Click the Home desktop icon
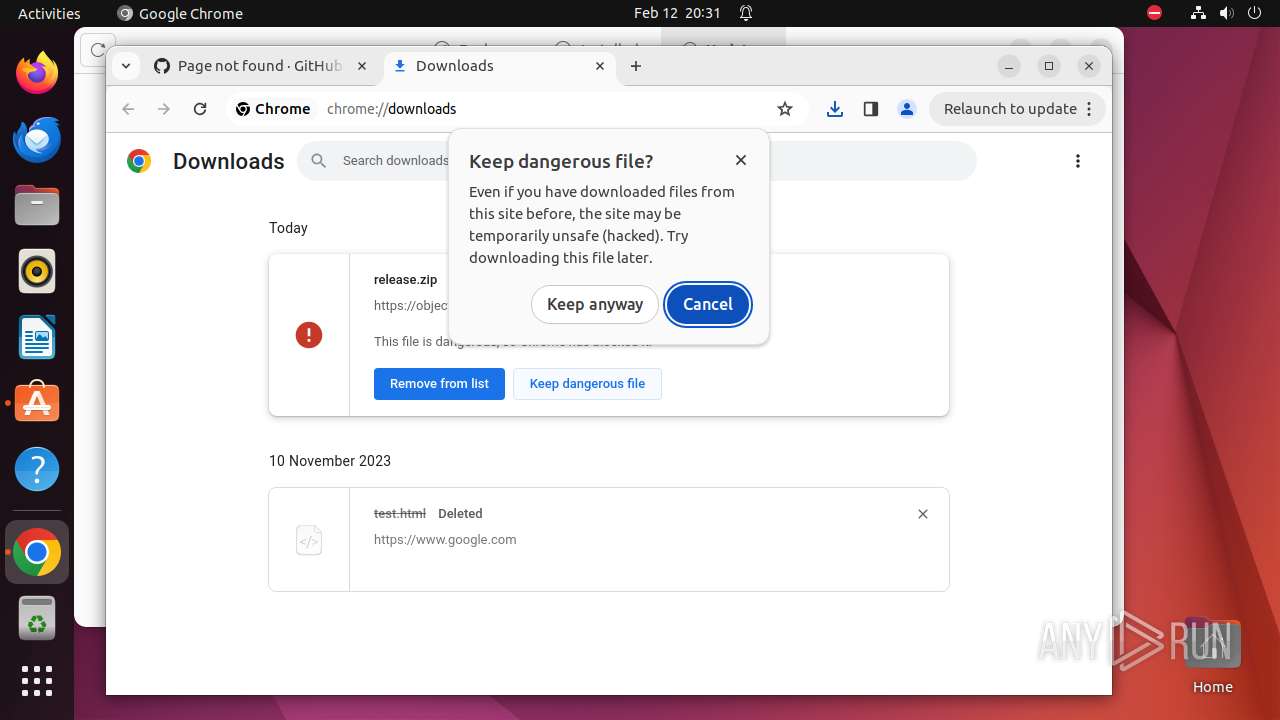This screenshot has width=1280, height=720. tap(1212, 655)
